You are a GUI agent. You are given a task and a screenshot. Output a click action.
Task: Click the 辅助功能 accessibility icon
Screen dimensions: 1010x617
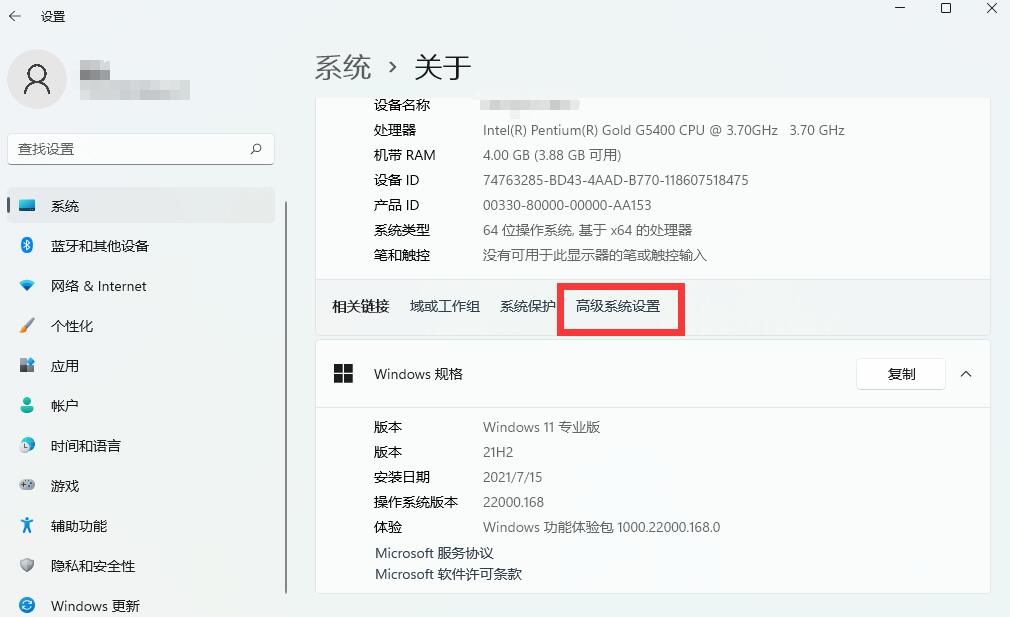click(x=27, y=526)
